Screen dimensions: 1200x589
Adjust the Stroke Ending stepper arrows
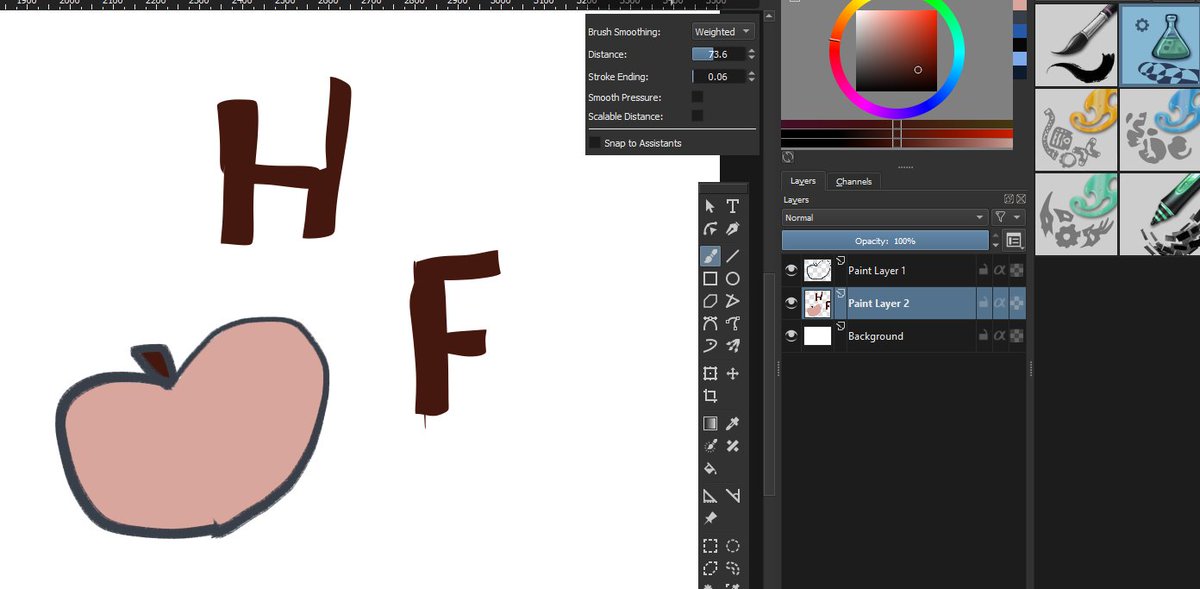coord(752,76)
